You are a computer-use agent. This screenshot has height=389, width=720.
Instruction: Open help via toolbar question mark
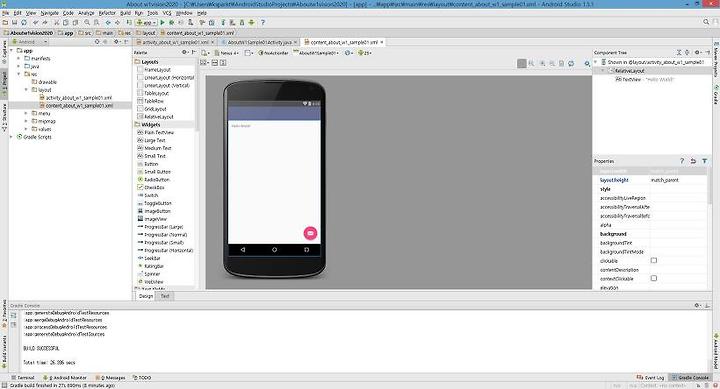(263, 23)
